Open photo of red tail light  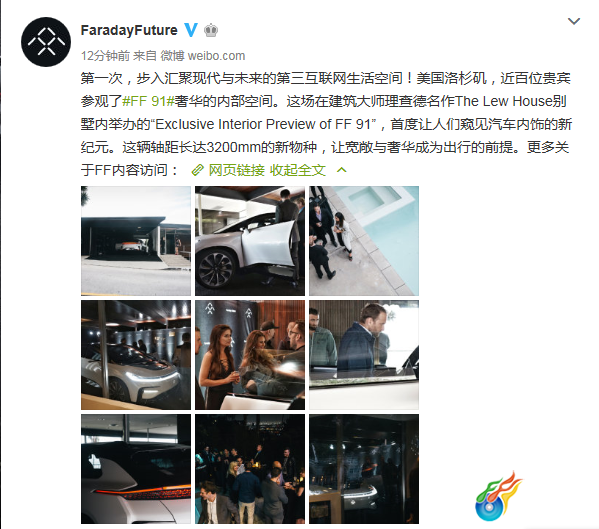[136, 469]
